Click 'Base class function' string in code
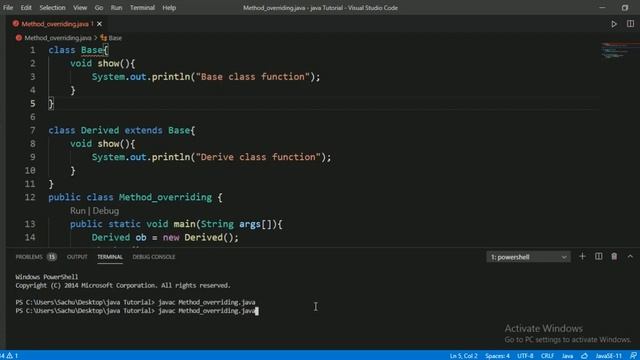Image resolution: width=640 pixels, height=360 pixels. click(x=253, y=77)
